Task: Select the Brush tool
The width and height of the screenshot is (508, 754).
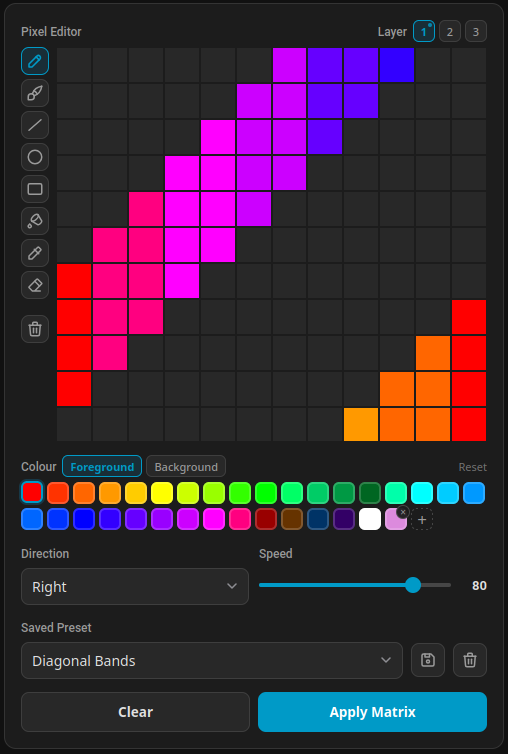Action: point(35,93)
